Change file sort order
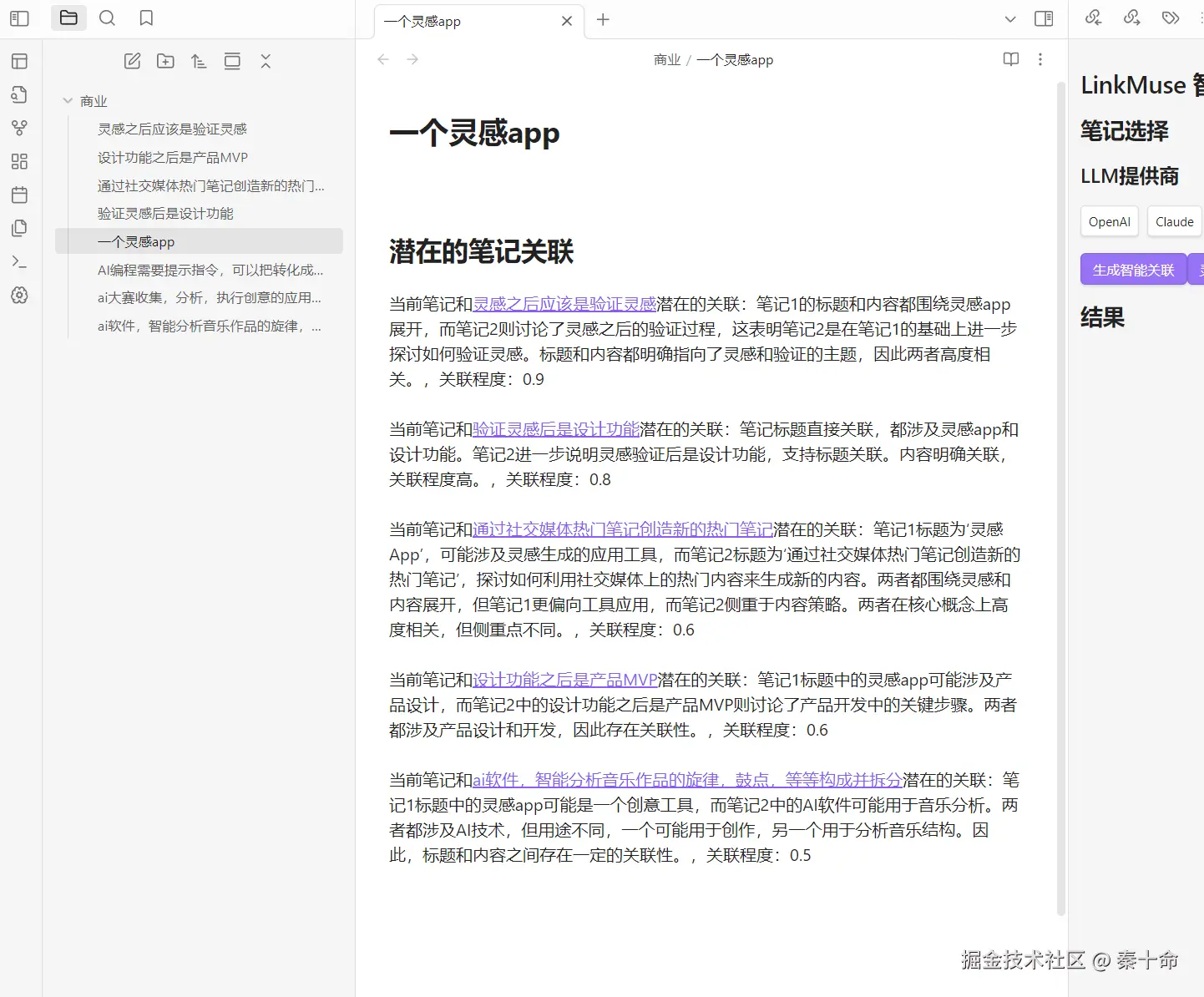Screen dimensions: 1204x997 199,61
